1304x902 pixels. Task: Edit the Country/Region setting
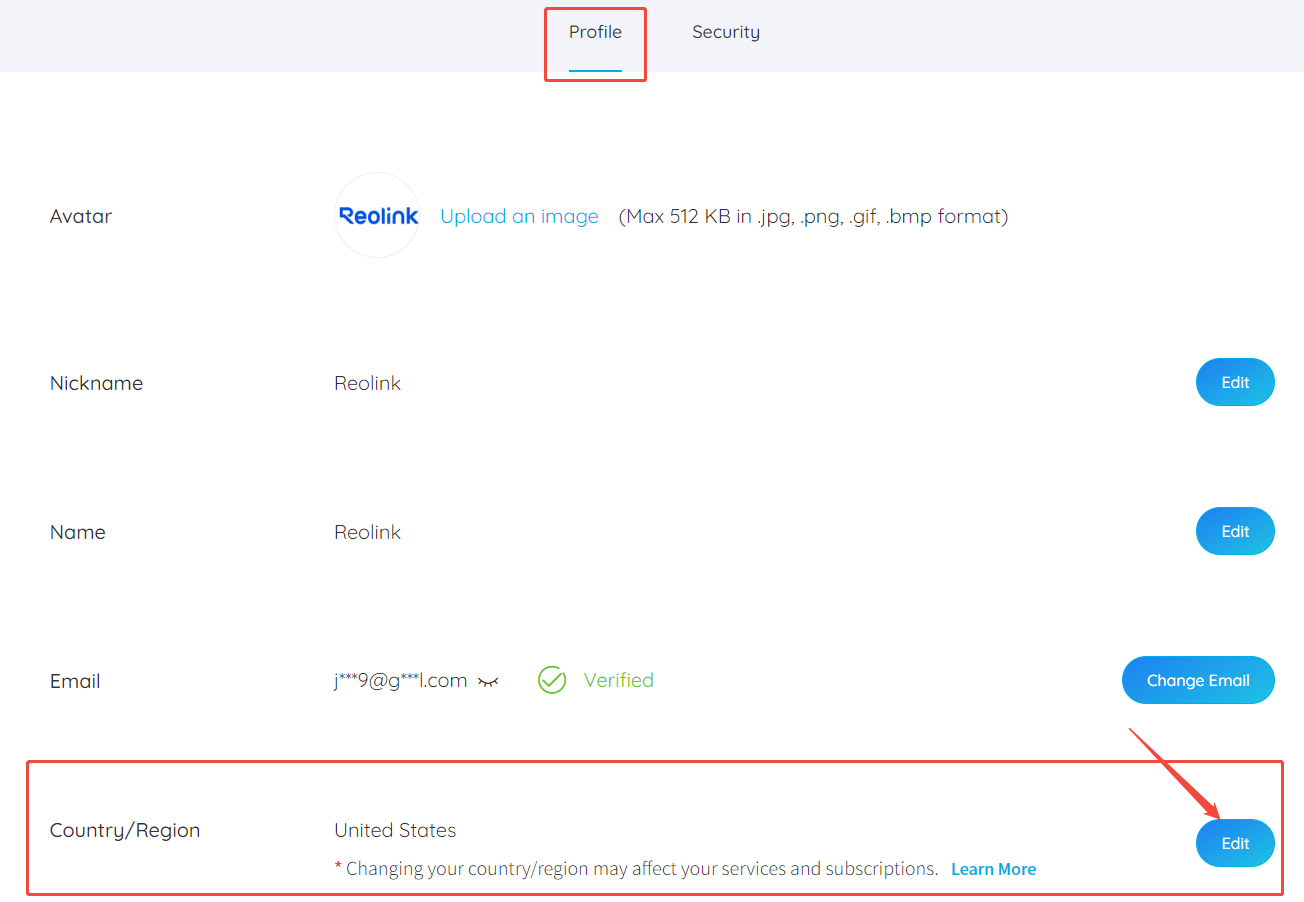pos(1235,843)
